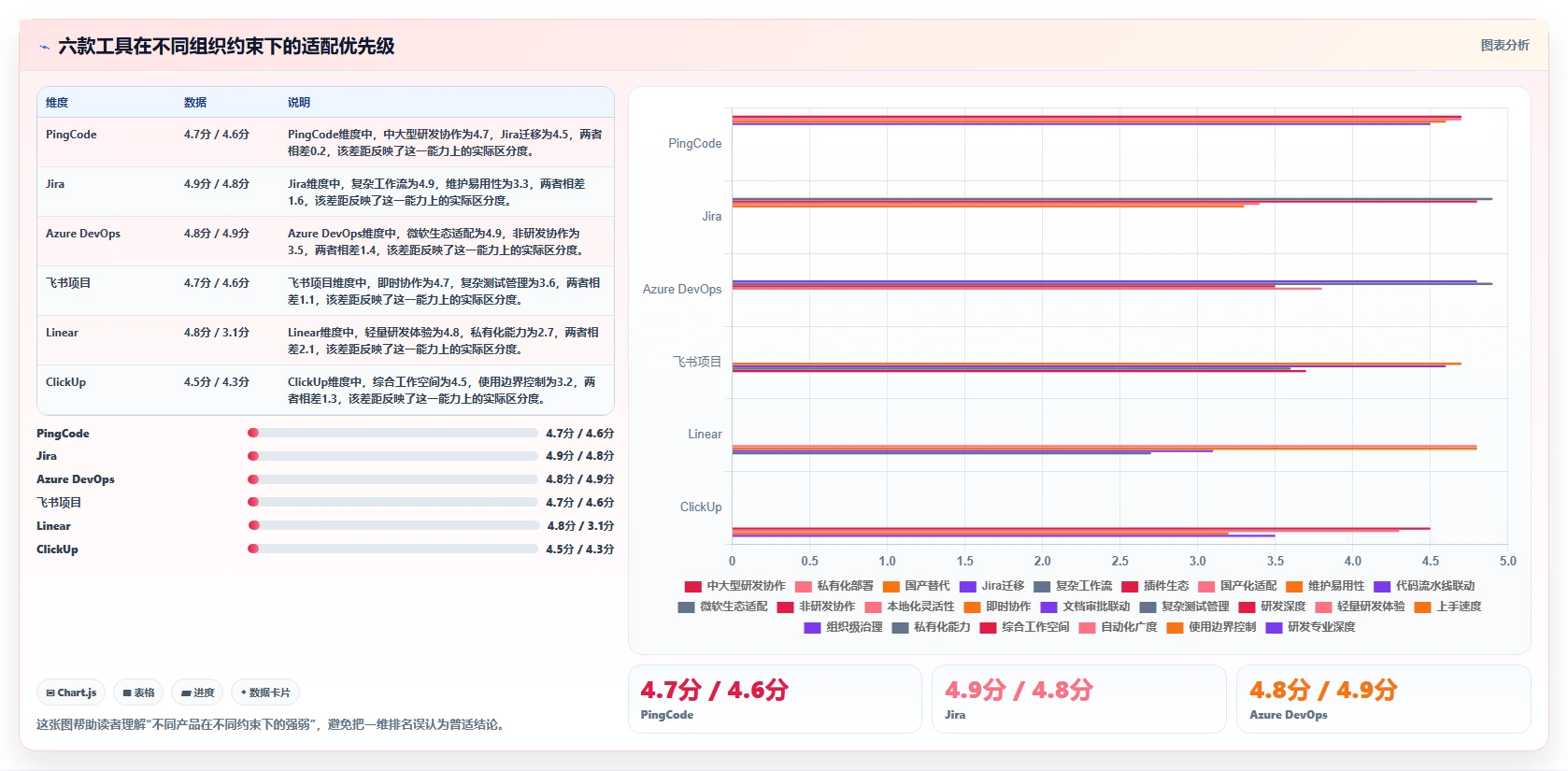Click the 图表分析 label in header
The width and height of the screenshot is (1568, 771).
(1504, 45)
